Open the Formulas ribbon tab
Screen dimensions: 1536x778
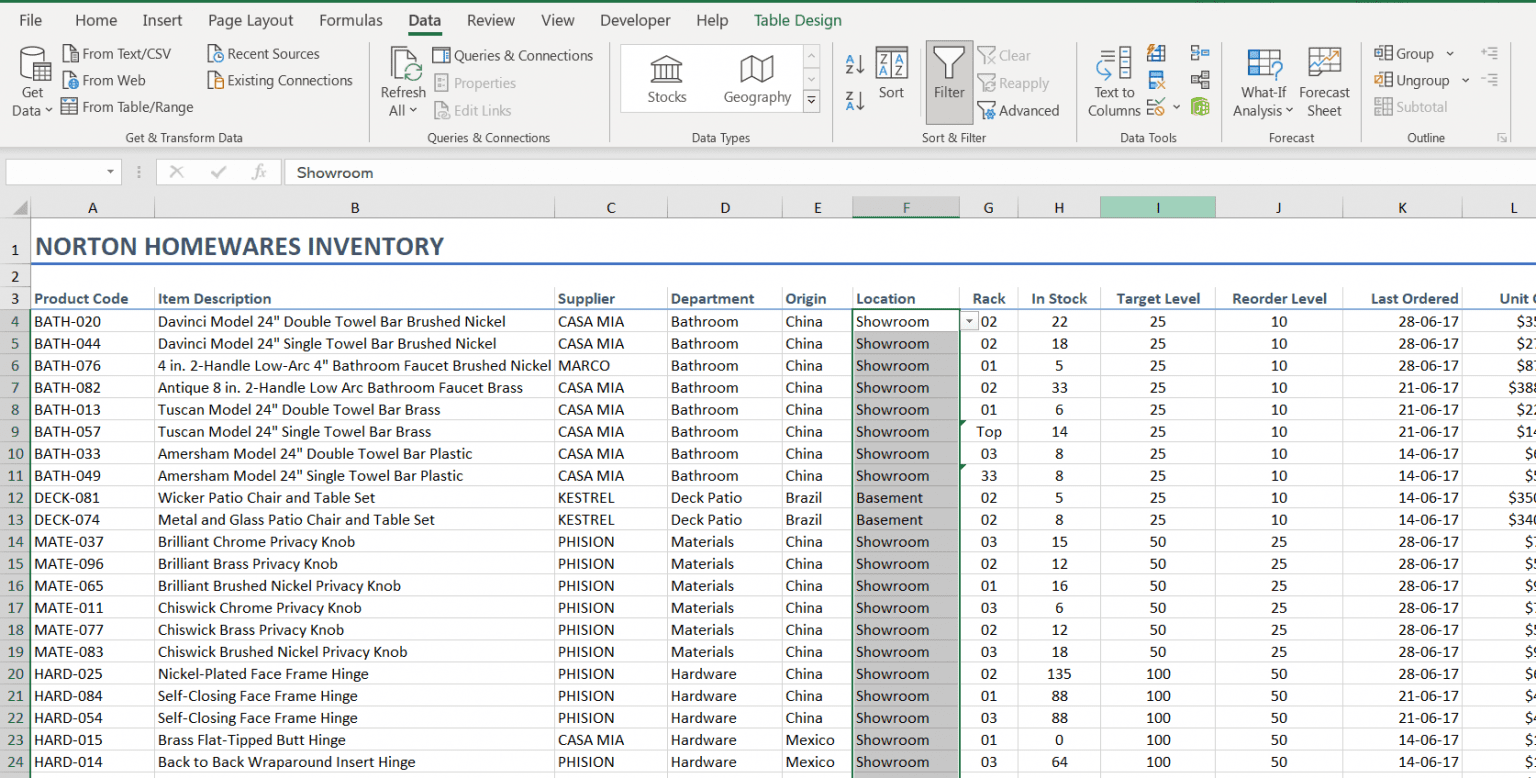click(351, 20)
